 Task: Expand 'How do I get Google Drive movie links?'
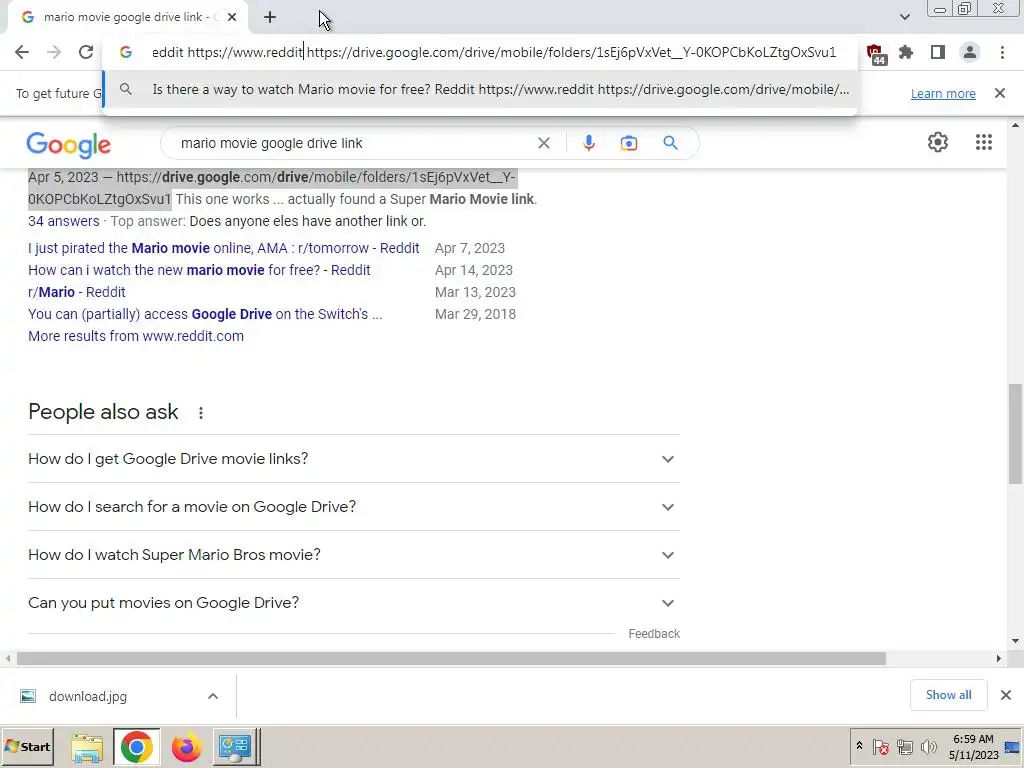pos(354,459)
